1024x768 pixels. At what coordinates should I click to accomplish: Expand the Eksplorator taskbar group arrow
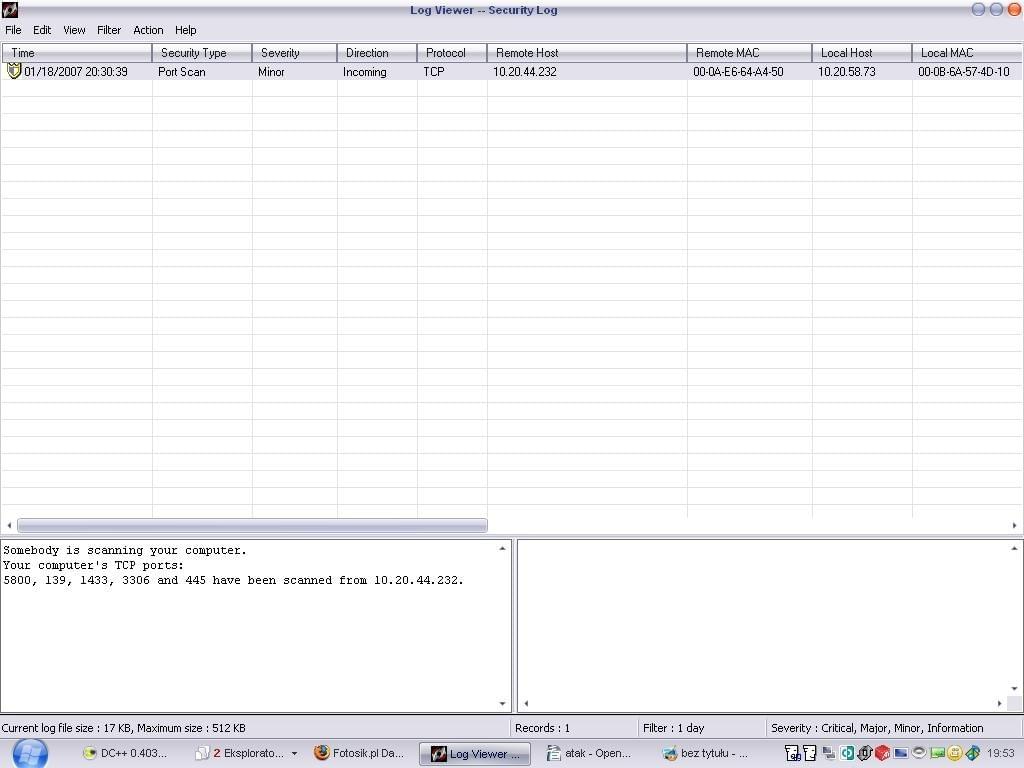point(294,754)
